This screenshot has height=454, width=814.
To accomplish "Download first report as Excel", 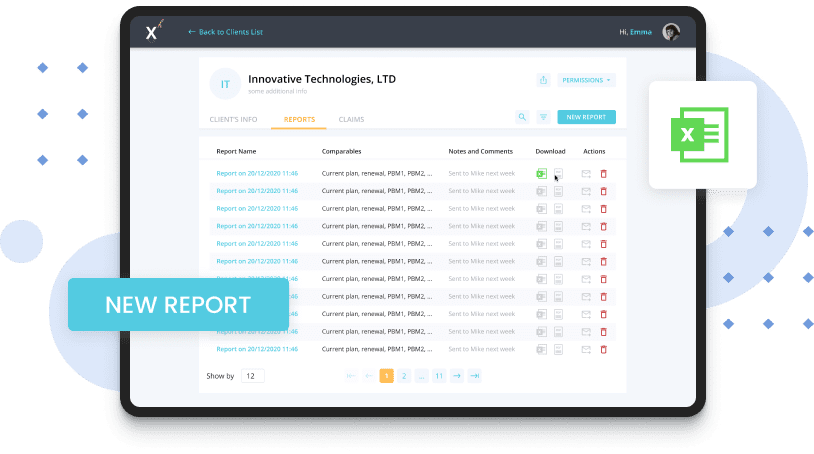I will pyautogui.click(x=541, y=174).
